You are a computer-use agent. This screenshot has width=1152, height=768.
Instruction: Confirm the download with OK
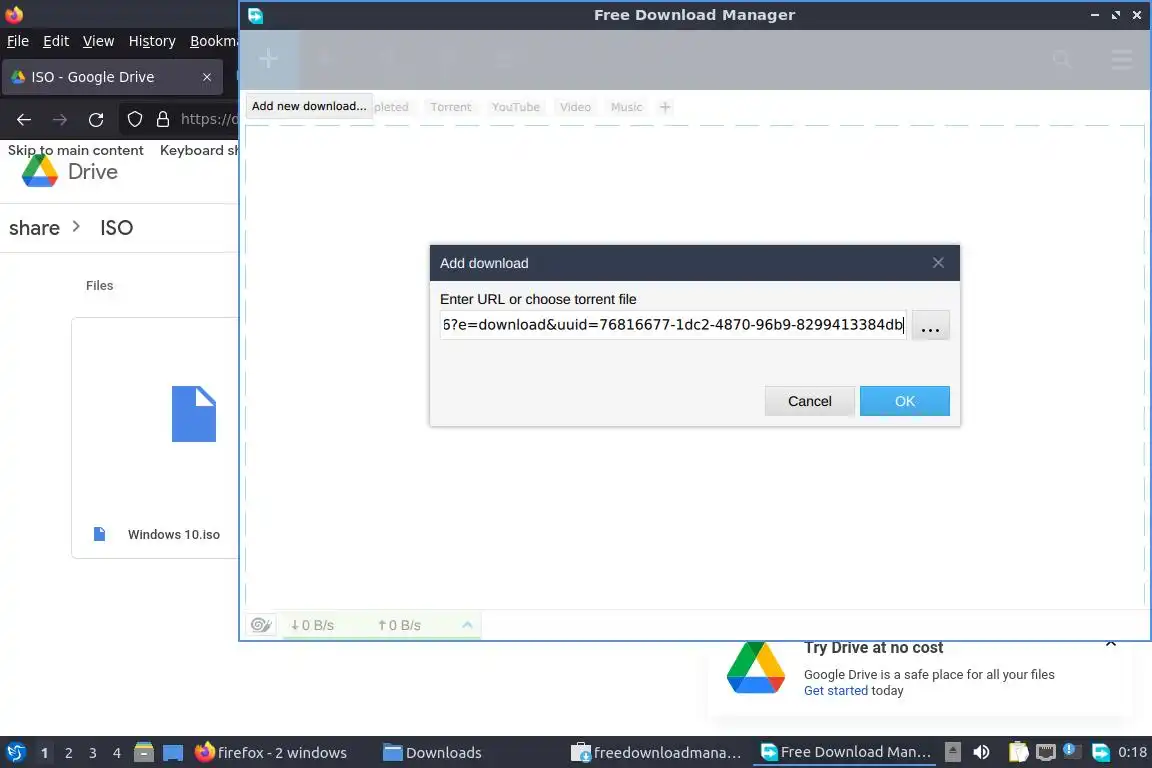[x=904, y=401]
